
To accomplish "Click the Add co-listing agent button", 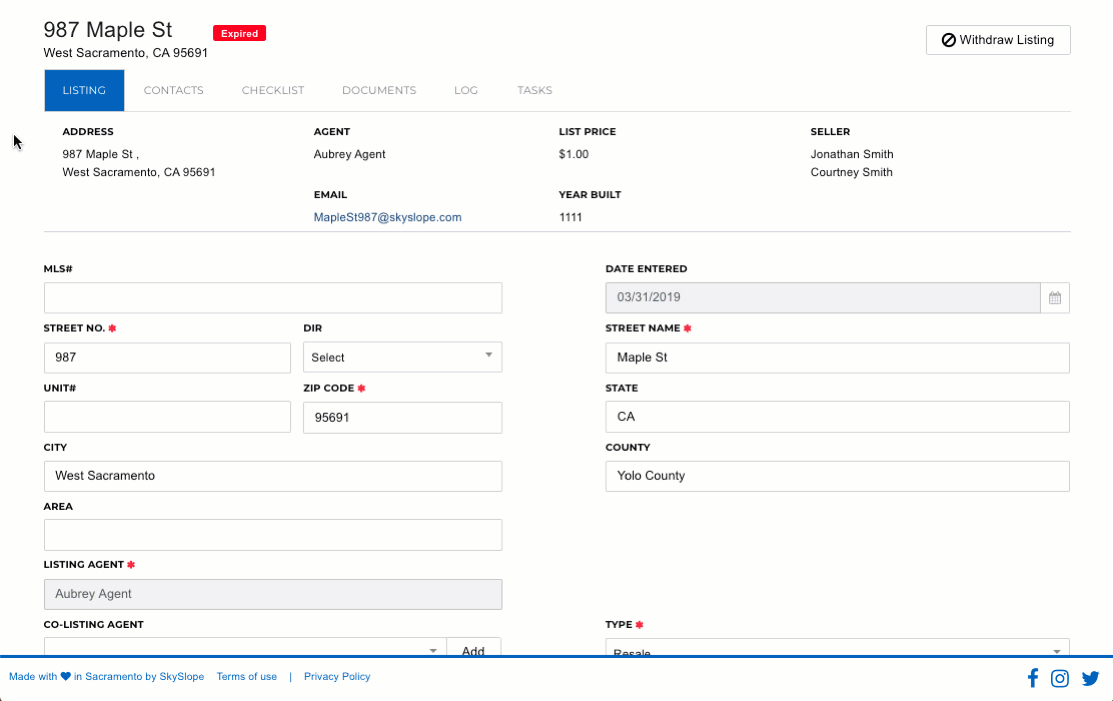I will [x=473, y=648].
